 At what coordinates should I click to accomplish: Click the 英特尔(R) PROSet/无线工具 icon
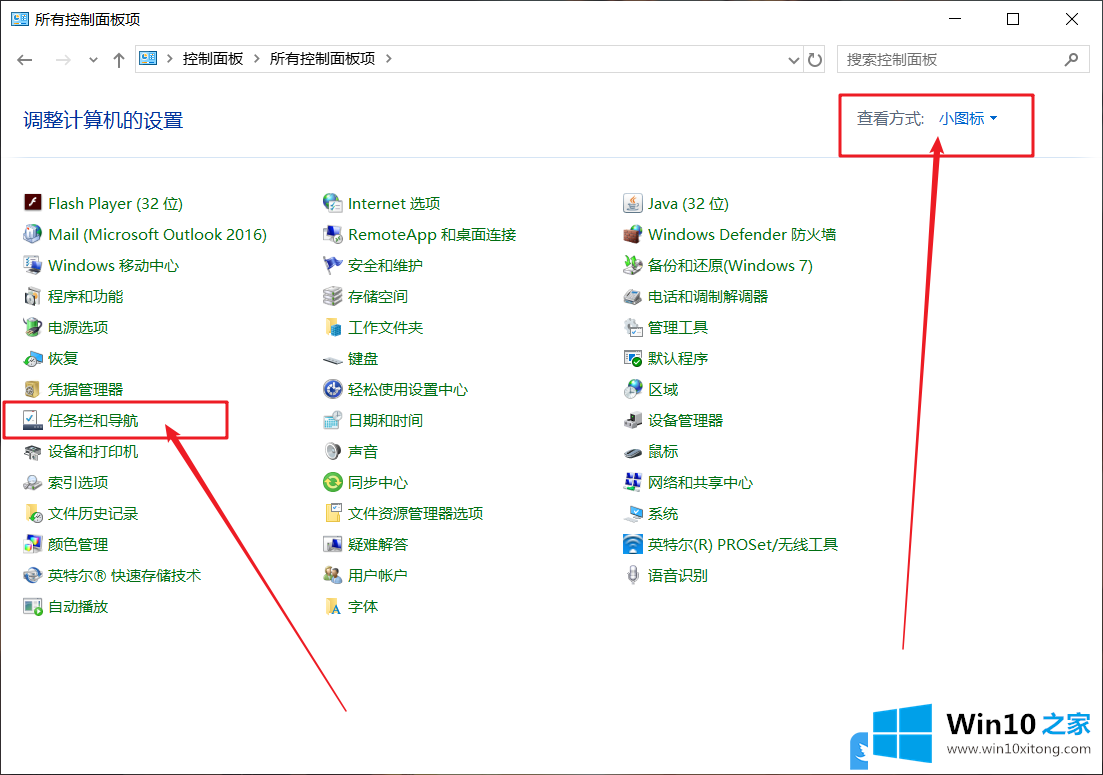(632, 544)
